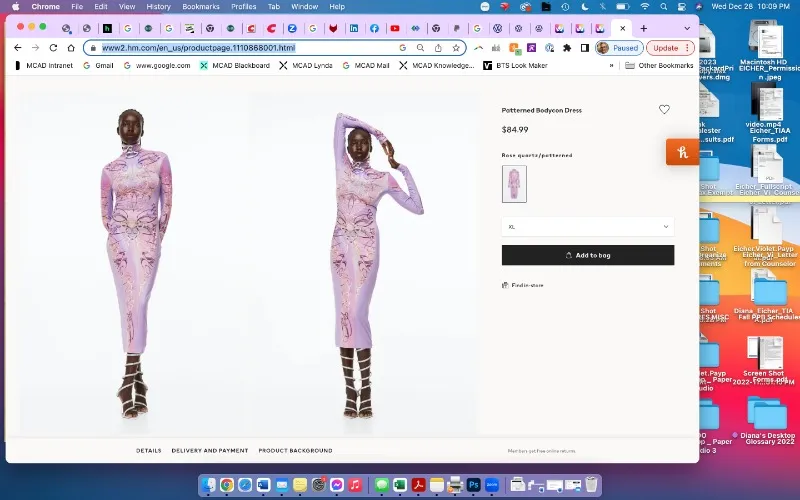Open LinkedIn tab in tab strip
Image resolution: width=800 pixels, height=500 pixels.
(x=354, y=29)
